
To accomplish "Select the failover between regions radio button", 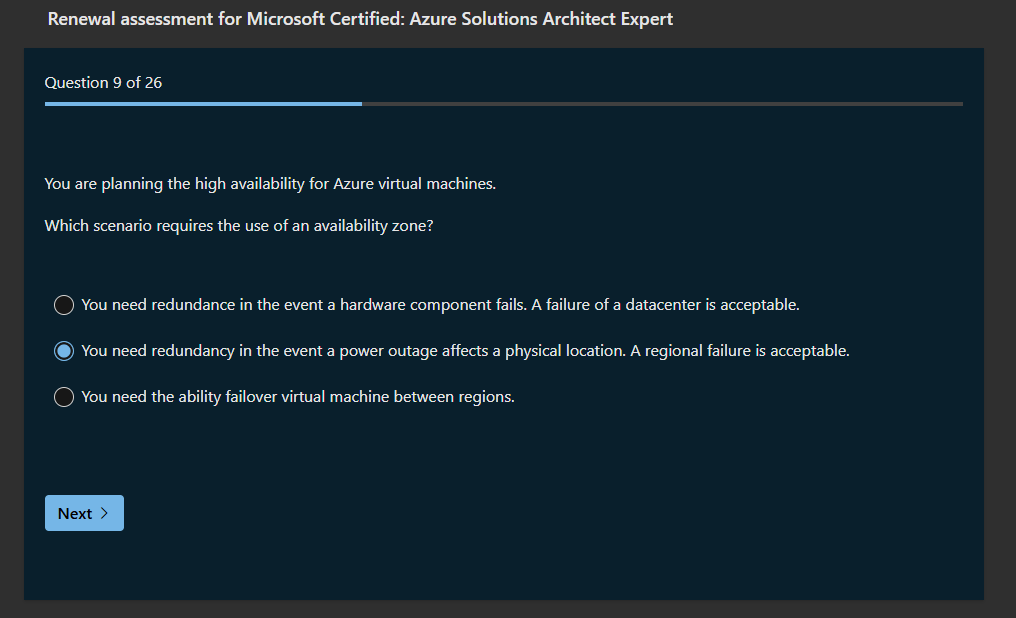I will point(64,397).
